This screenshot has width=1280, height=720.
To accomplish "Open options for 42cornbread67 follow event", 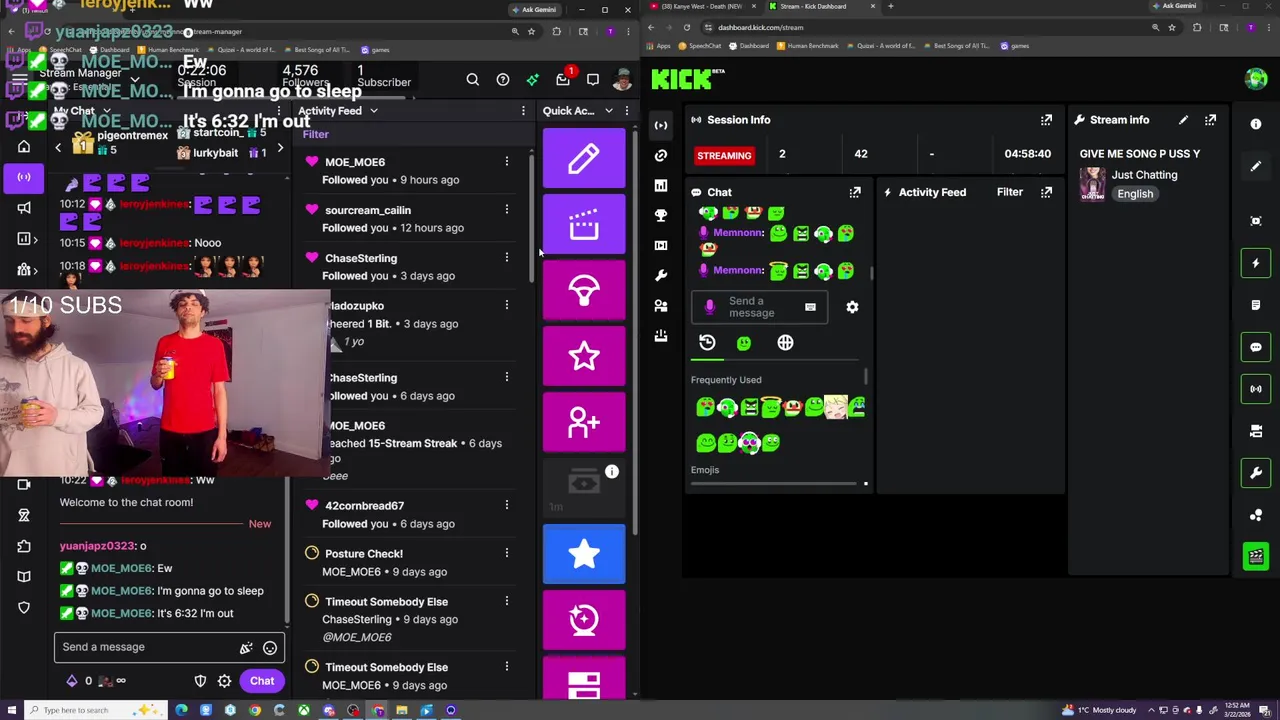I will point(506,506).
